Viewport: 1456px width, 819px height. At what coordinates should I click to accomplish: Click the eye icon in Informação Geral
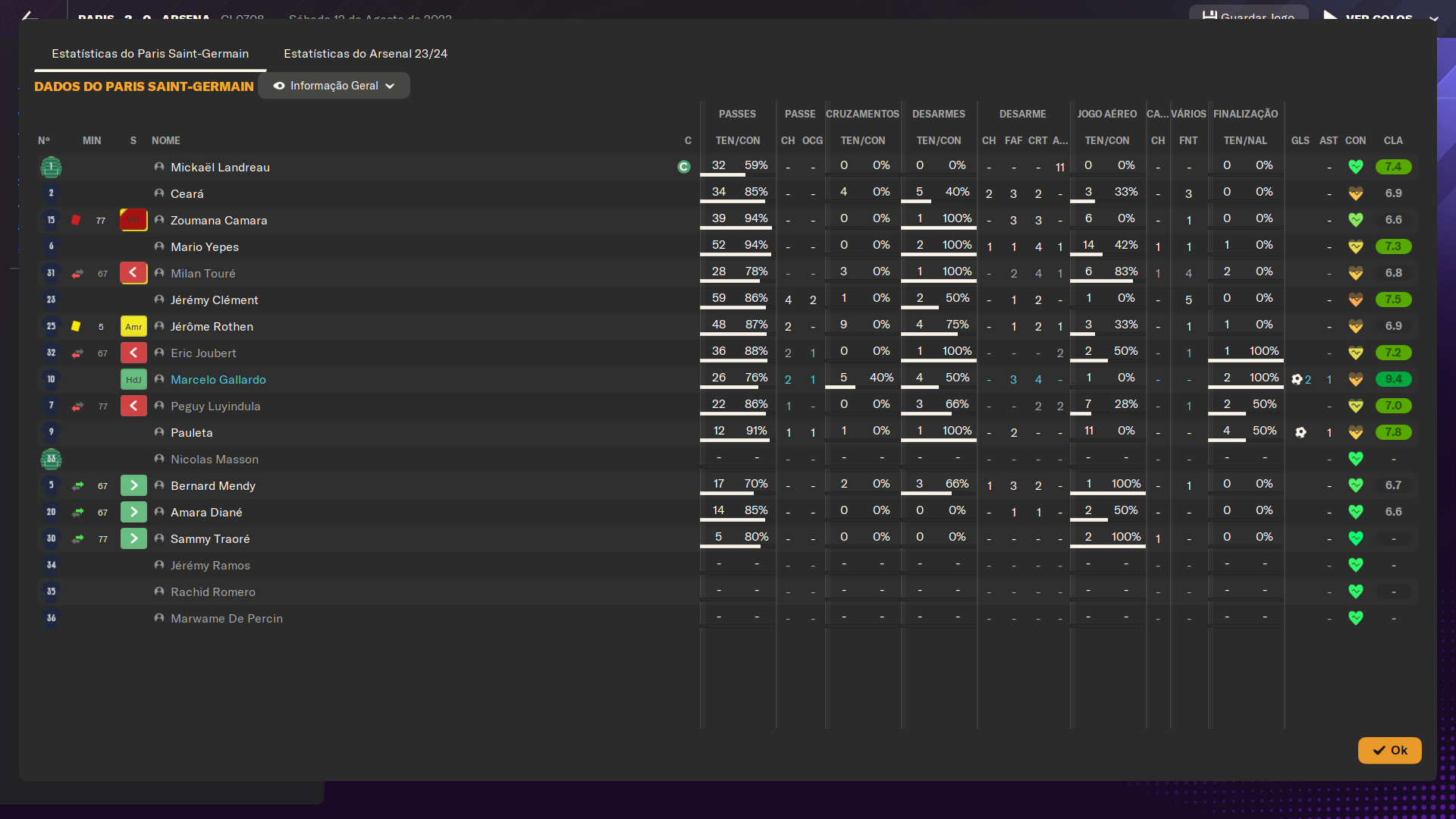tap(279, 86)
